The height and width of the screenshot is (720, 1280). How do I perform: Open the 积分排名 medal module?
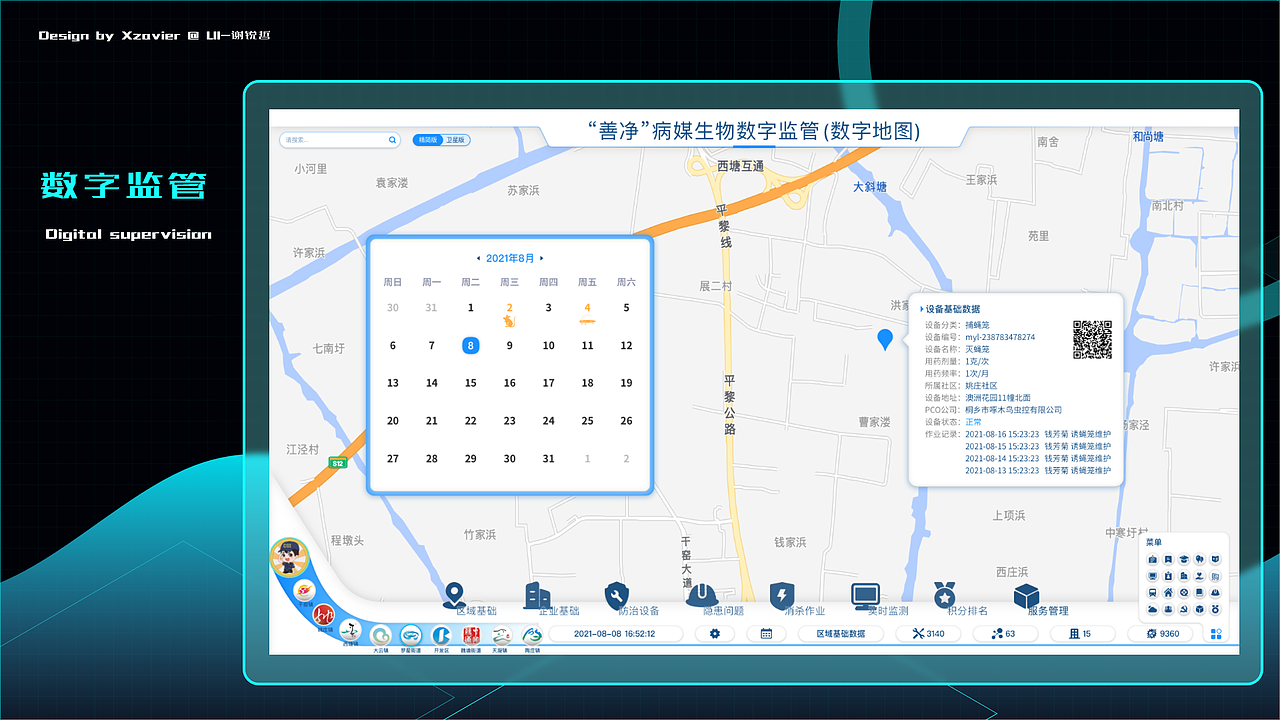click(945, 596)
